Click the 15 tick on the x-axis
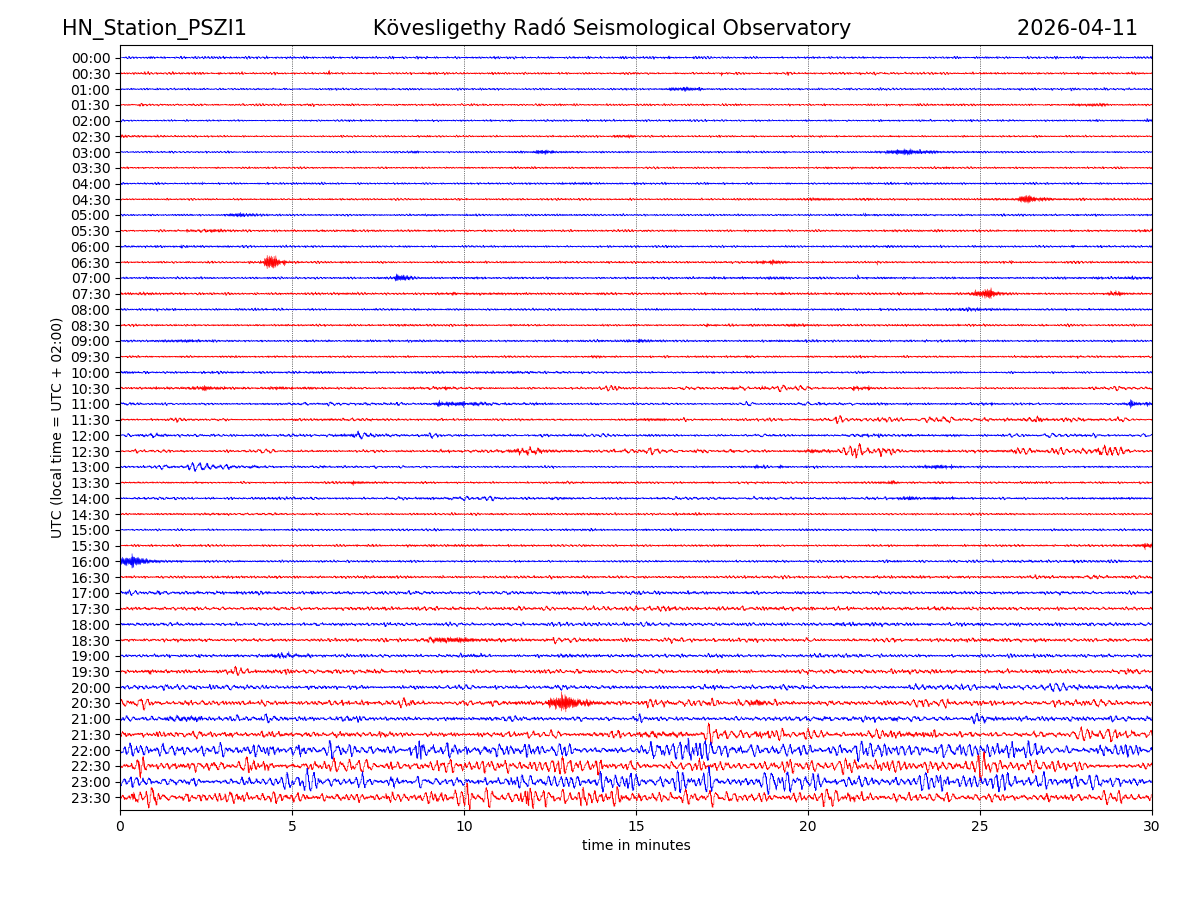Image resolution: width=1200 pixels, height=900 pixels. tap(636, 827)
